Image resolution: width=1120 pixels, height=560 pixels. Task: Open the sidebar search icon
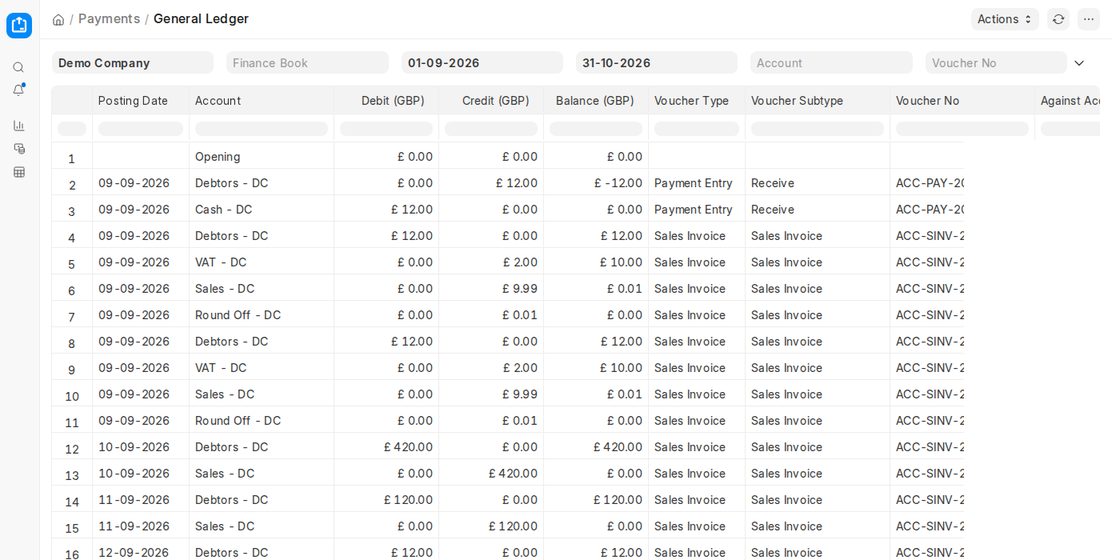[x=19, y=67]
